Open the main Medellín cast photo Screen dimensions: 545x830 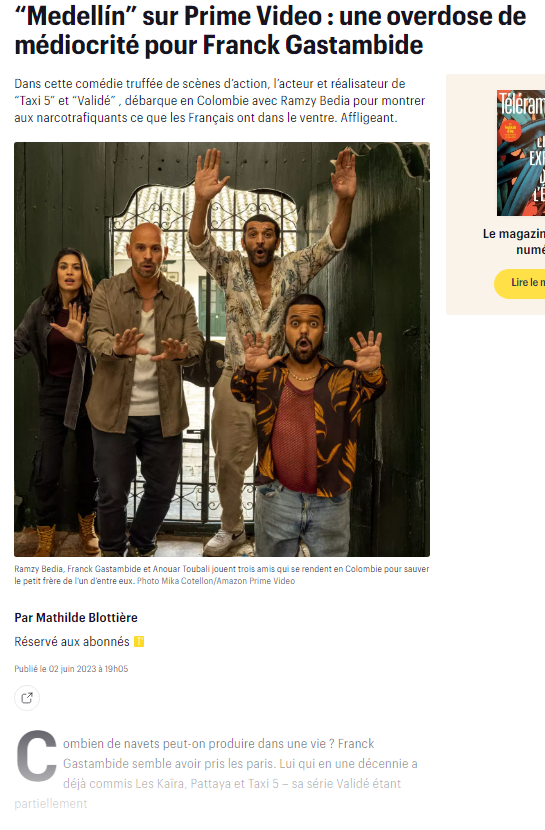point(222,349)
